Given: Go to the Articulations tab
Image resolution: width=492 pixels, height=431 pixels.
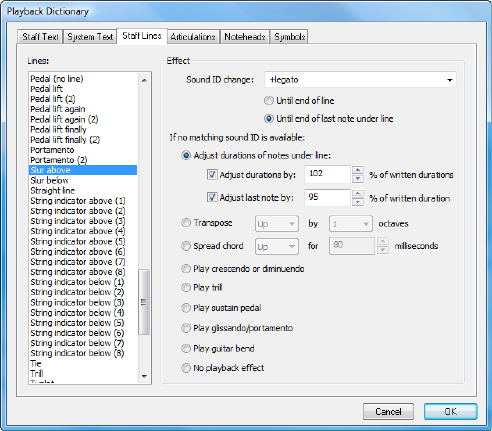Looking at the screenshot, I should pyautogui.click(x=193, y=37).
